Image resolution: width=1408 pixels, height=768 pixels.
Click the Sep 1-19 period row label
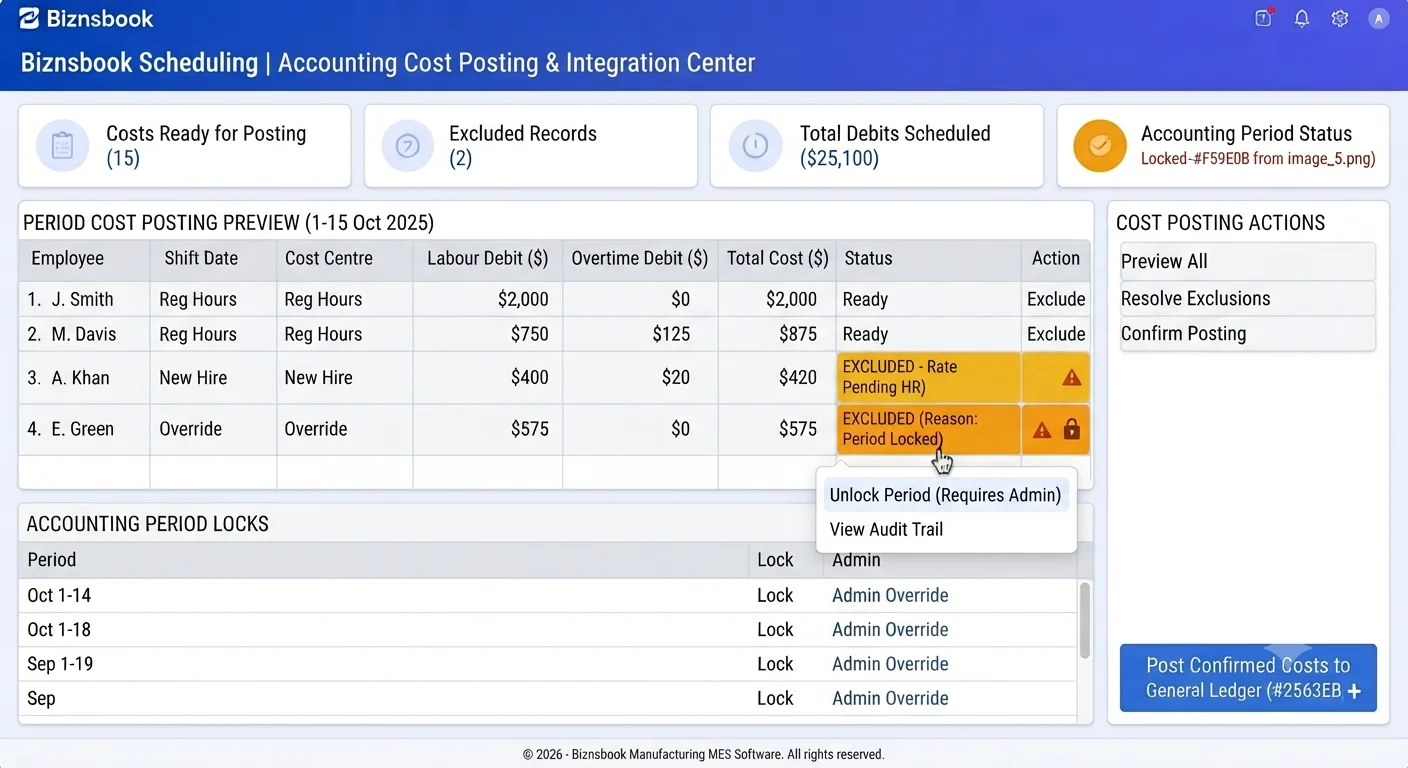60,664
